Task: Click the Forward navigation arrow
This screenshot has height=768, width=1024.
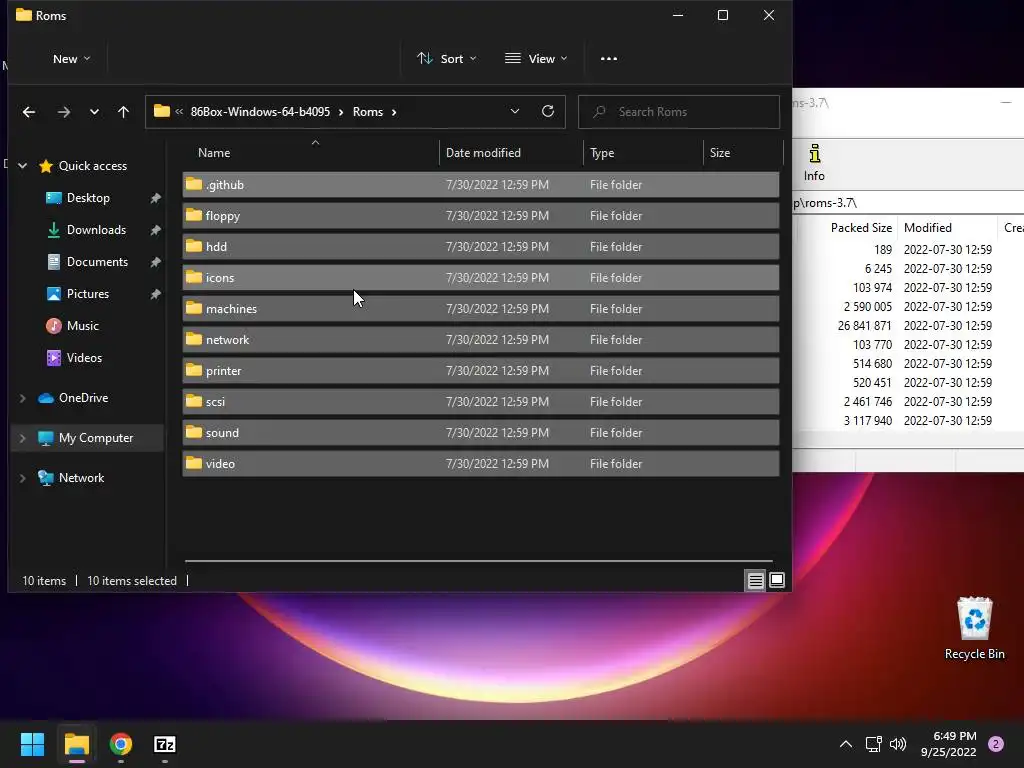Action: 63,112
